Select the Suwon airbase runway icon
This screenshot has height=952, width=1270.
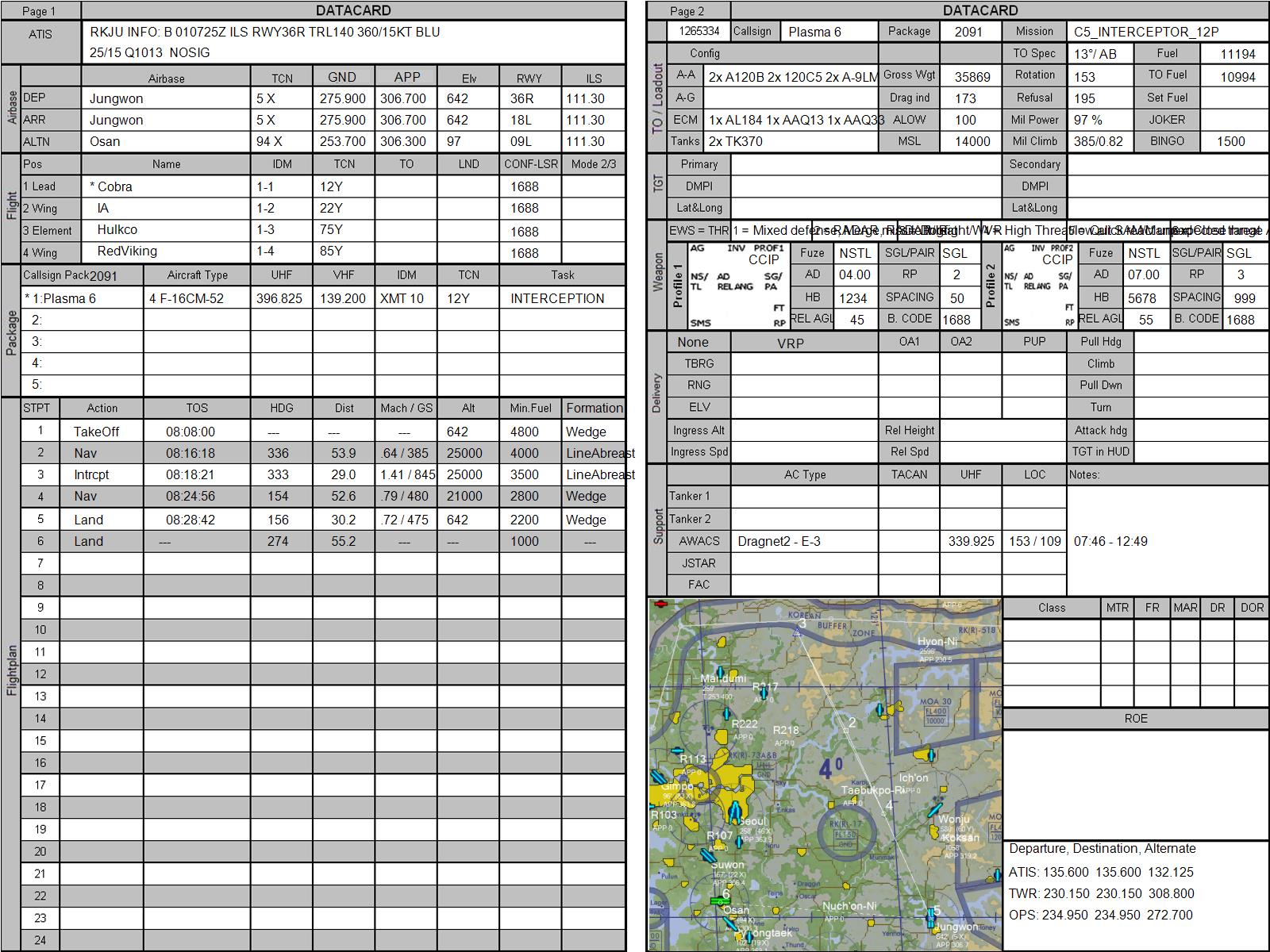pyautogui.click(x=706, y=855)
